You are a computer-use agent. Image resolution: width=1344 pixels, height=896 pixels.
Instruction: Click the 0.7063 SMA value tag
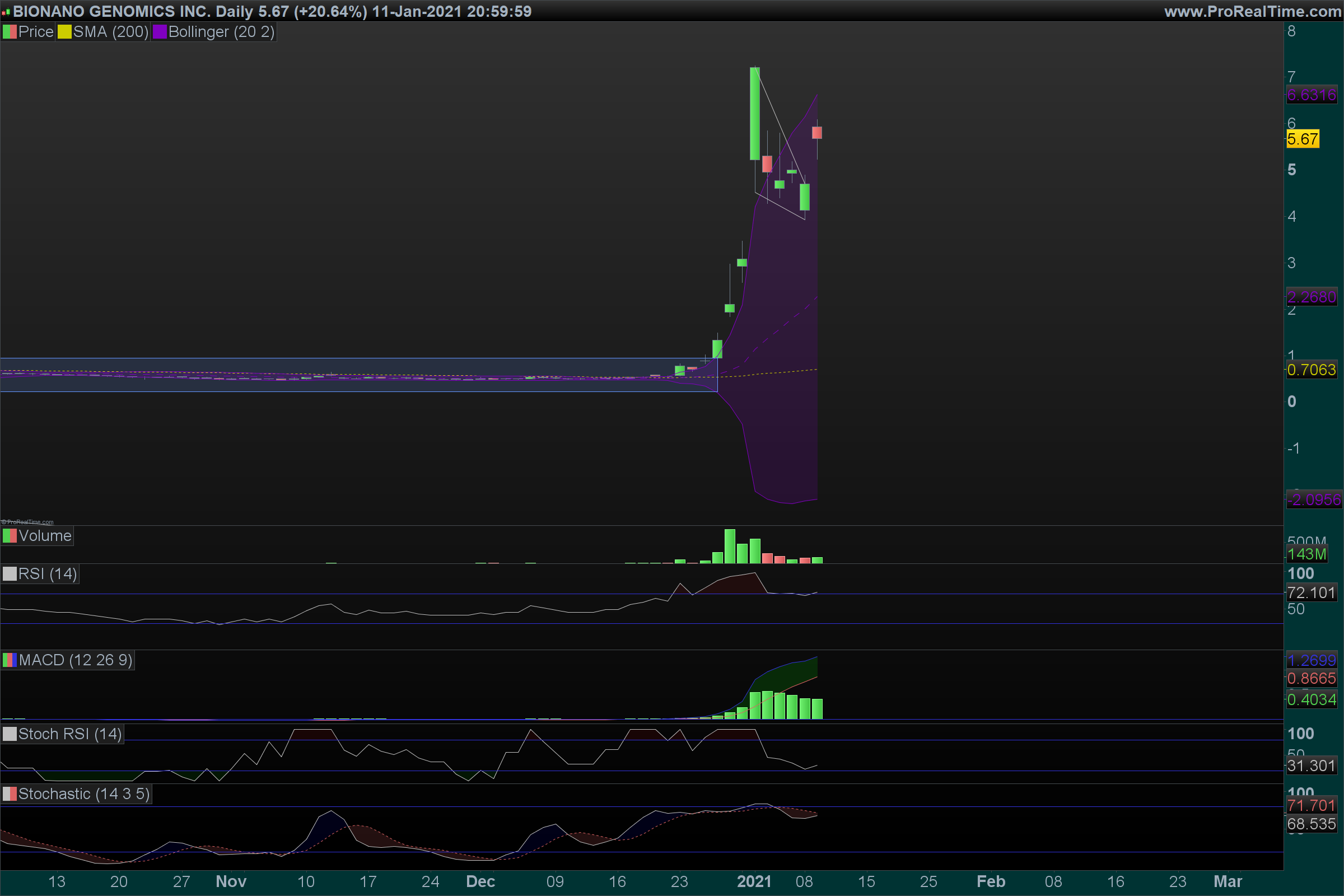(1311, 370)
